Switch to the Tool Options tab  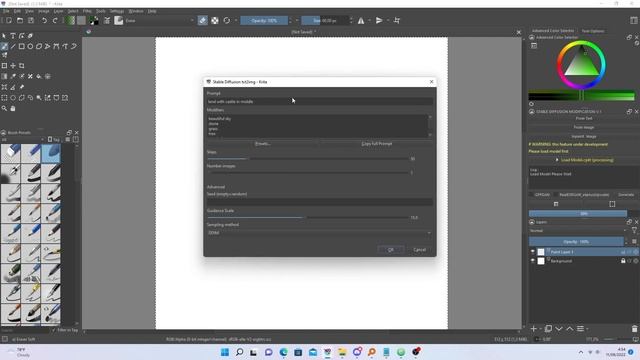coord(593,31)
